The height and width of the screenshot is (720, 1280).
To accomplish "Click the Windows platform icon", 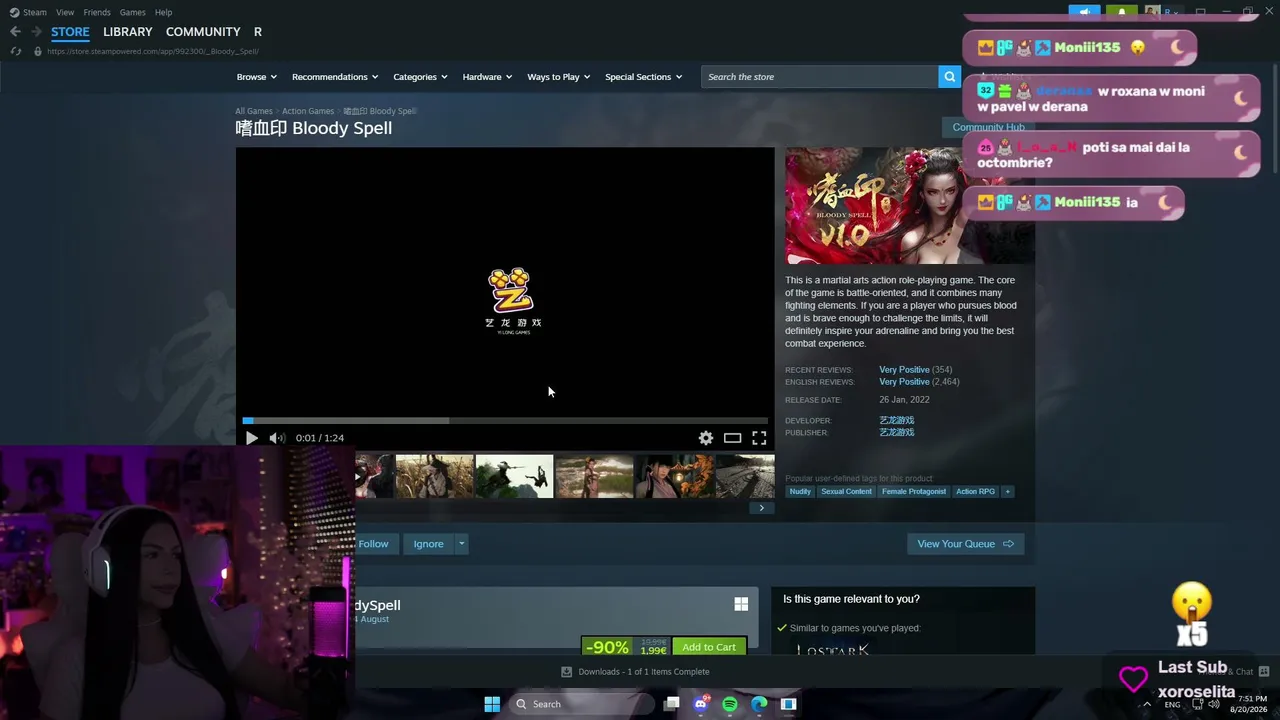I will pyautogui.click(x=741, y=604).
